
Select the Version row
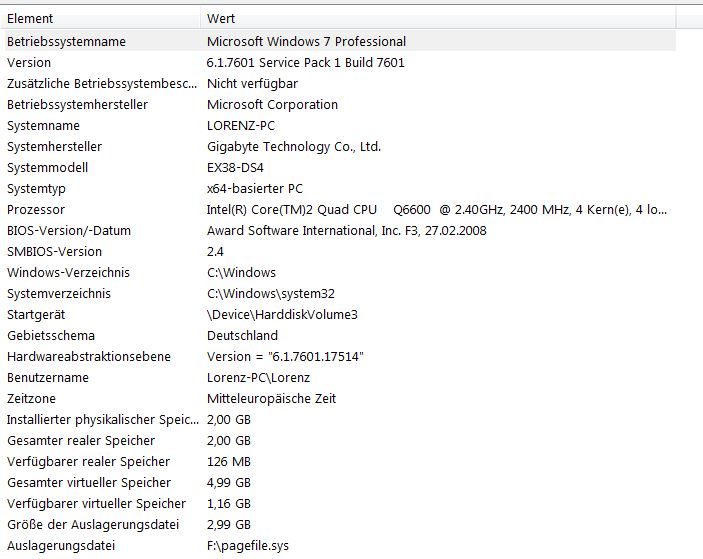[29, 62]
